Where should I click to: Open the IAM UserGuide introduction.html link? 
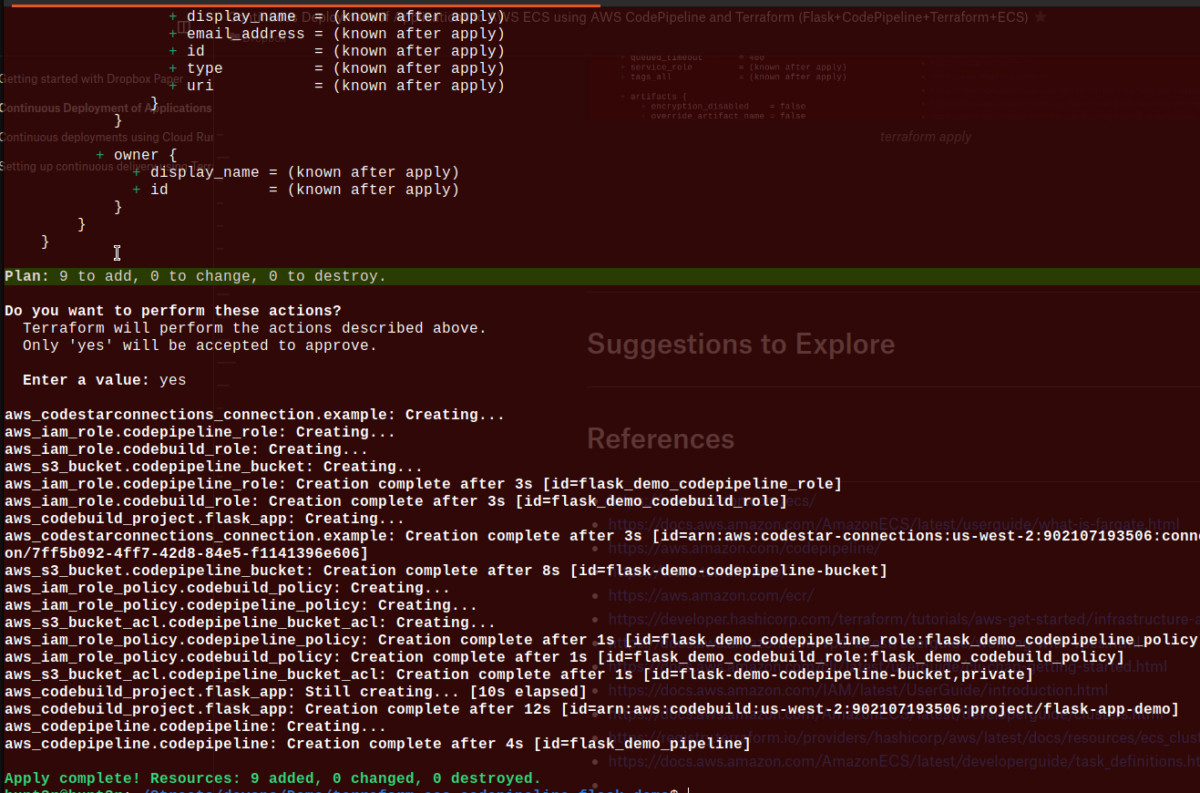(857, 690)
